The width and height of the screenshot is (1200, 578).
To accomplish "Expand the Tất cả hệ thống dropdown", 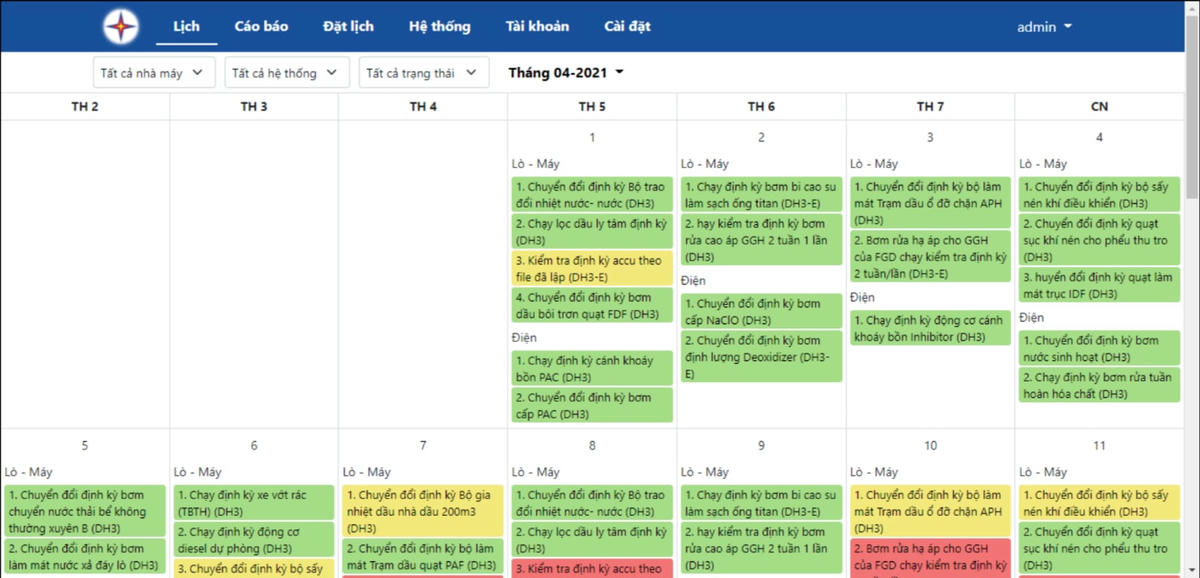I will [287, 72].
